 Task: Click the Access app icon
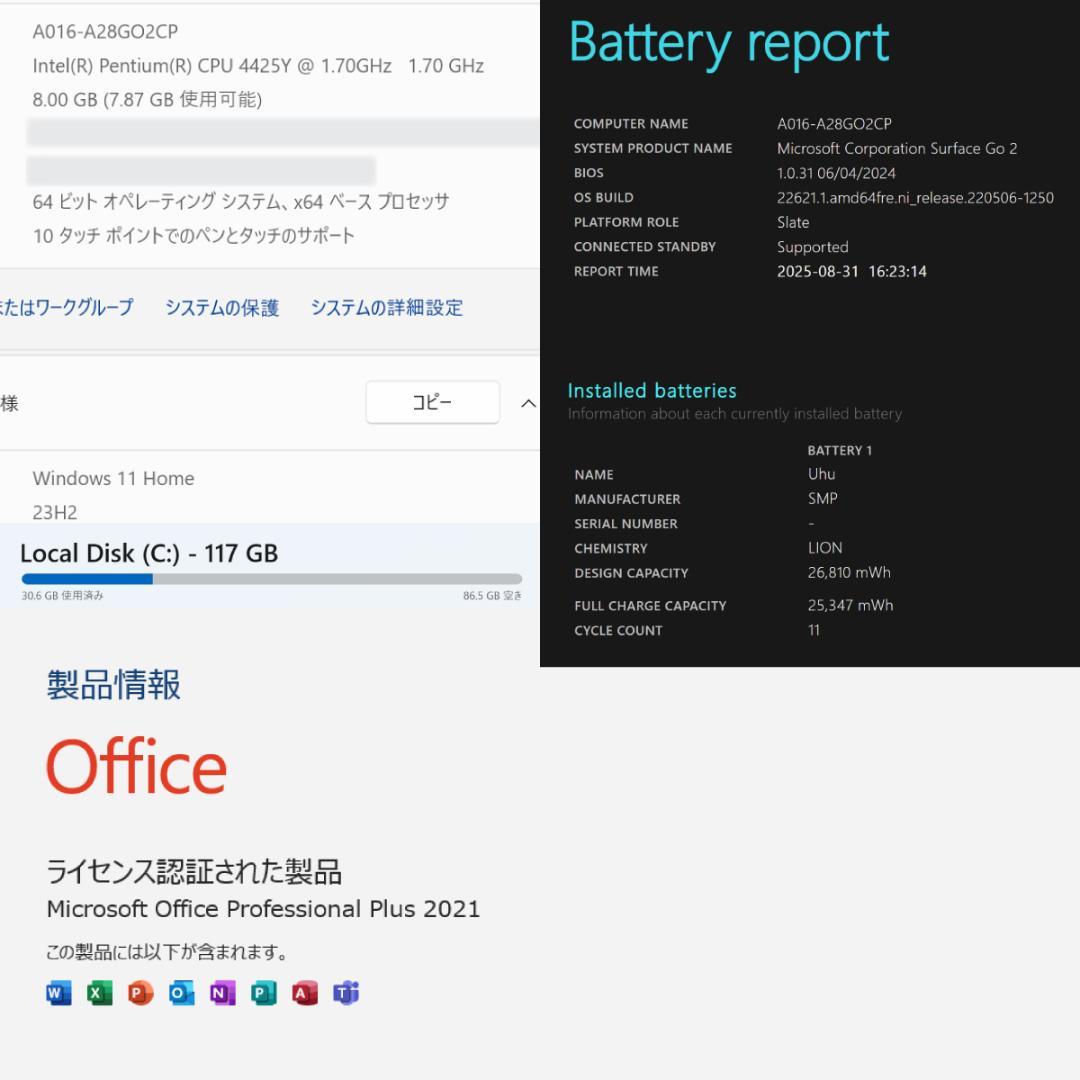point(304,993)
